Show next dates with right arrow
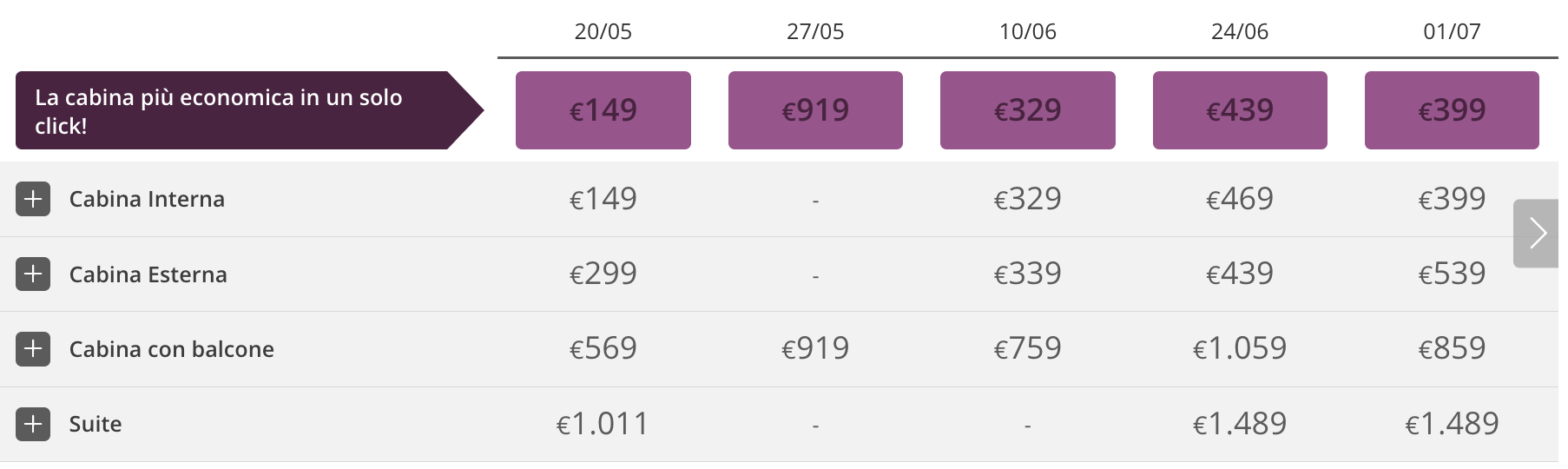Screen dimensions: 1568x469 click(1537, 233)
